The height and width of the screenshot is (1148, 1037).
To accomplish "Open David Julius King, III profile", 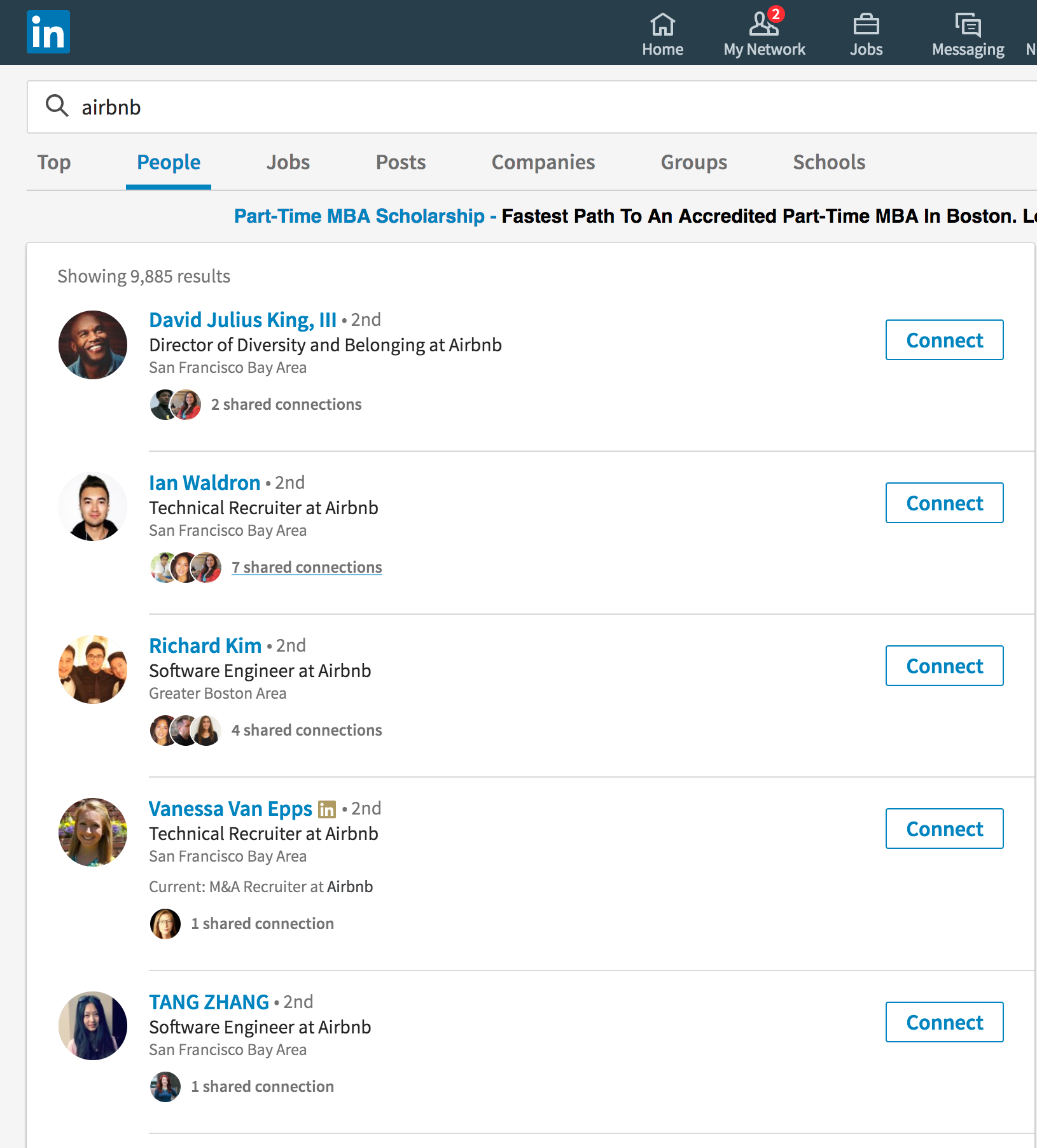I will (x=242, y=319).
